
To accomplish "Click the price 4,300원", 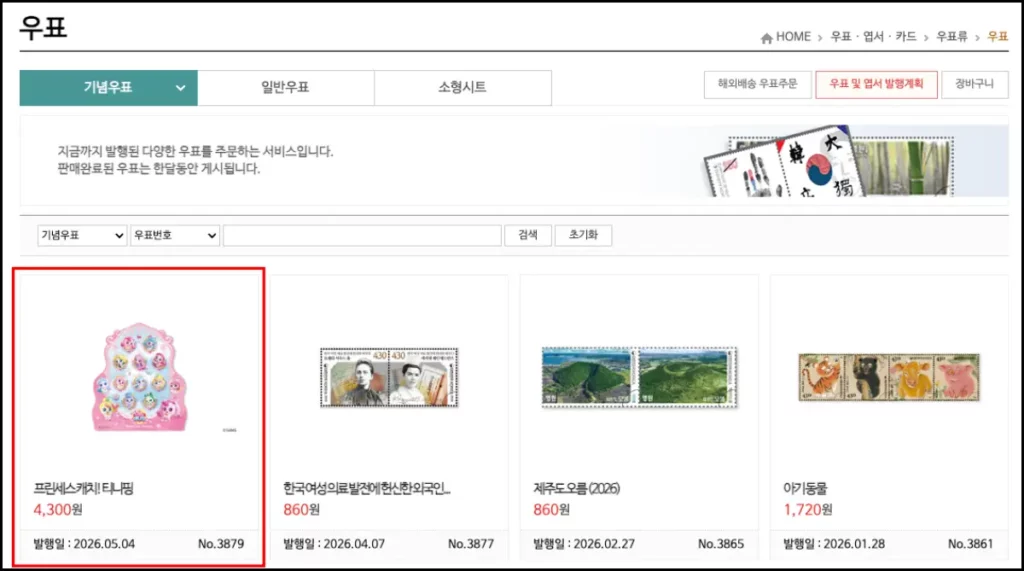I will tap(58, 510).
